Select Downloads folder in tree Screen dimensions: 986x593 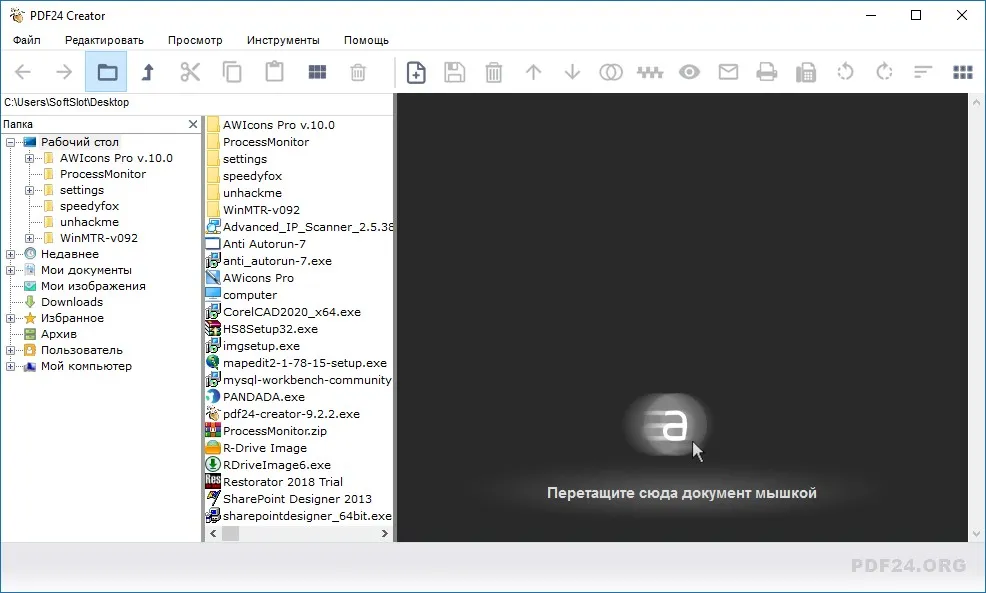pyautogui.click(x=72, y=302)
